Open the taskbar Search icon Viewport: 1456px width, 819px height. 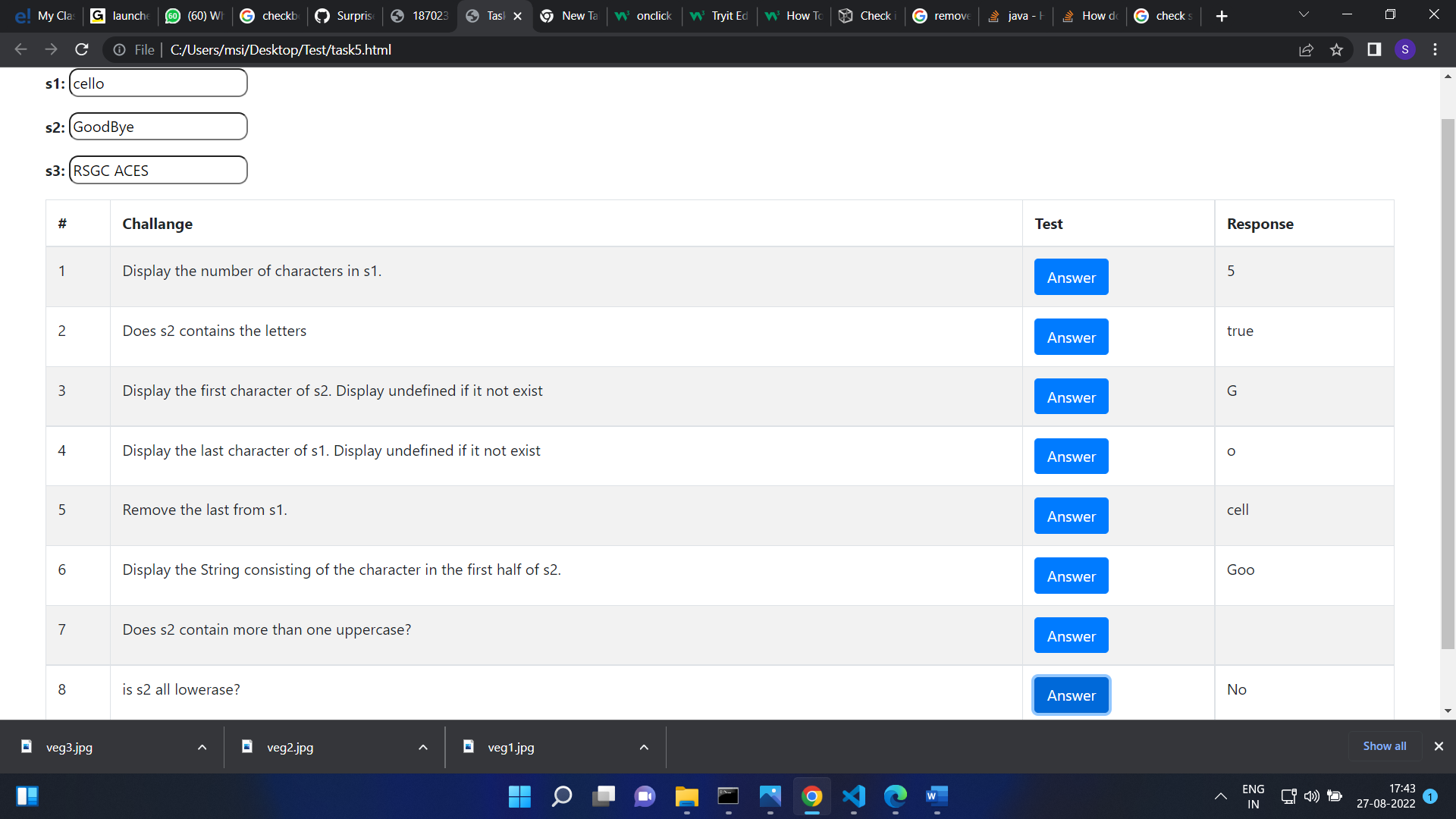(561, 796)
